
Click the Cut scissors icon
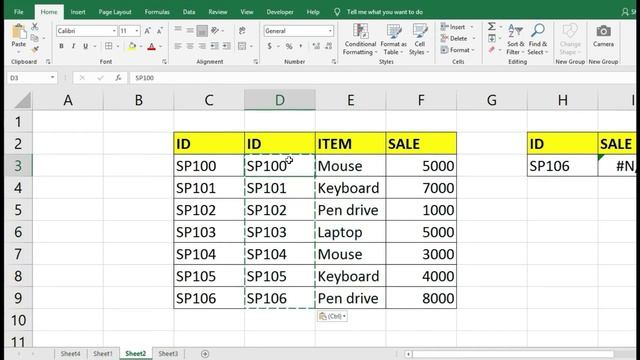[35, 27]
